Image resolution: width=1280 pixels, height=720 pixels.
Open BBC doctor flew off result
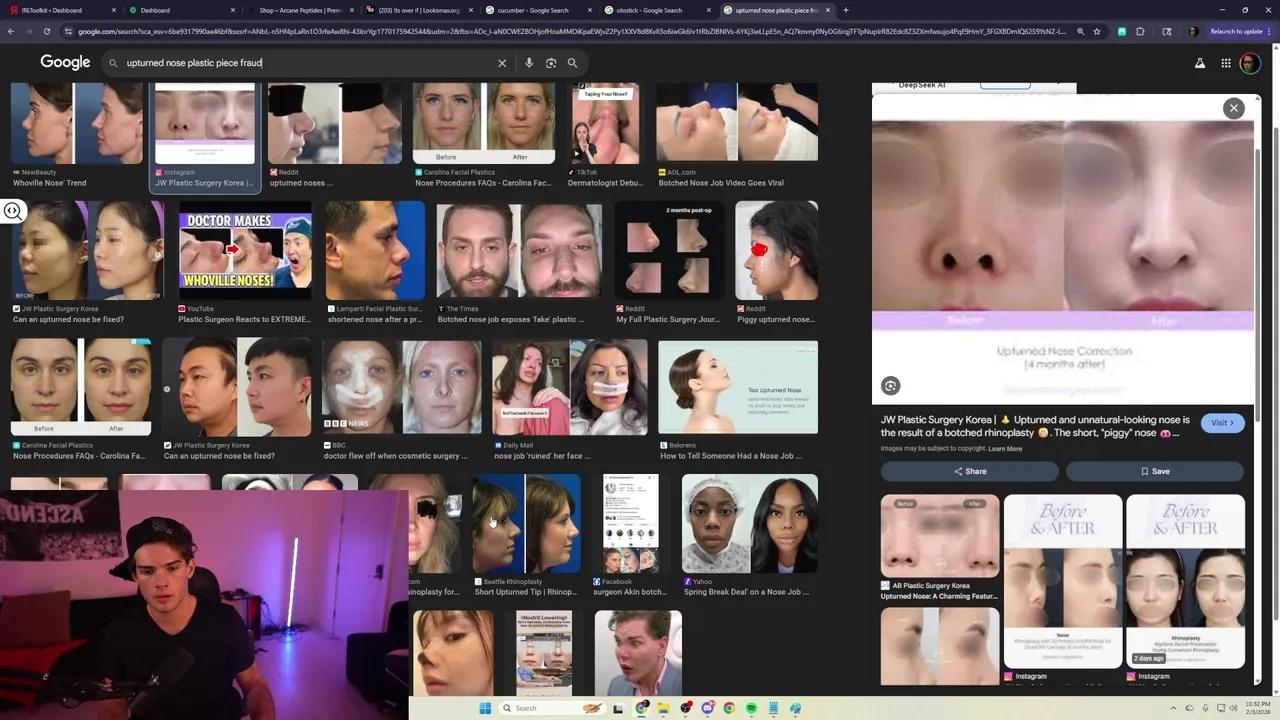401,400
